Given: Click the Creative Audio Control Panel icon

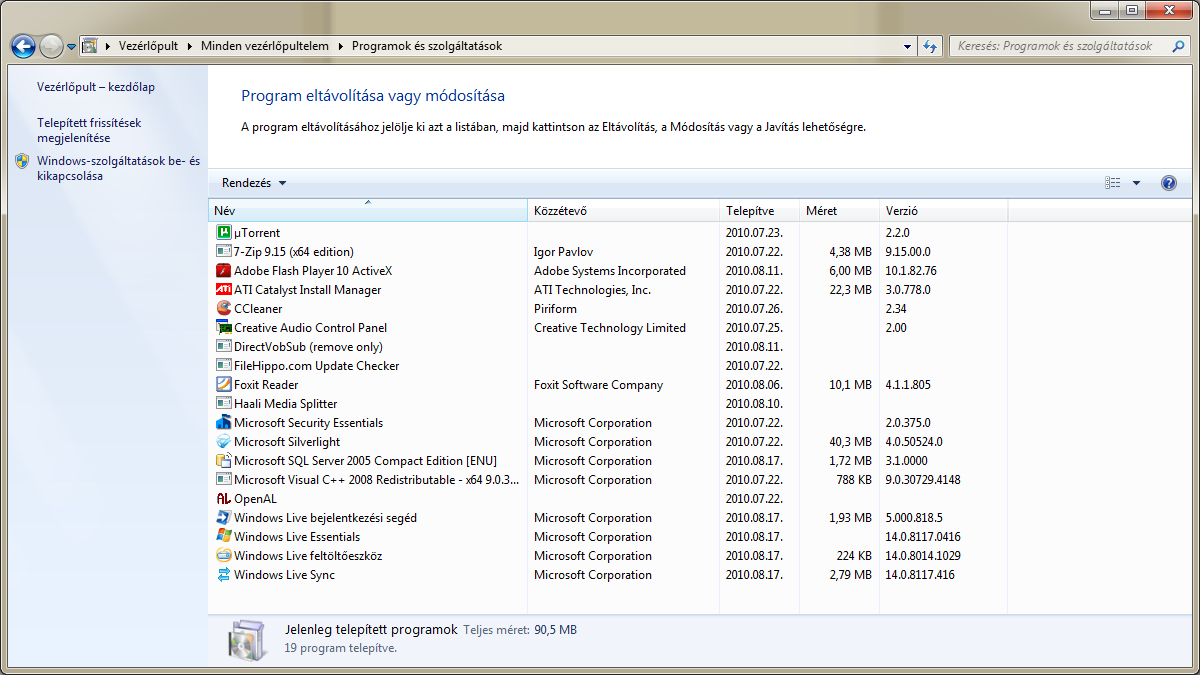Looking at the screenshot, I should pyautogui.click(x=224, y=328).
